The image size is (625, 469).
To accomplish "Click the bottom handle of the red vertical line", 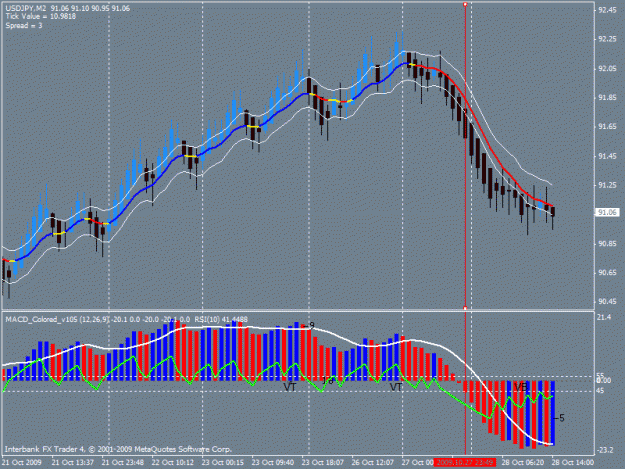I will pos(465,308).
